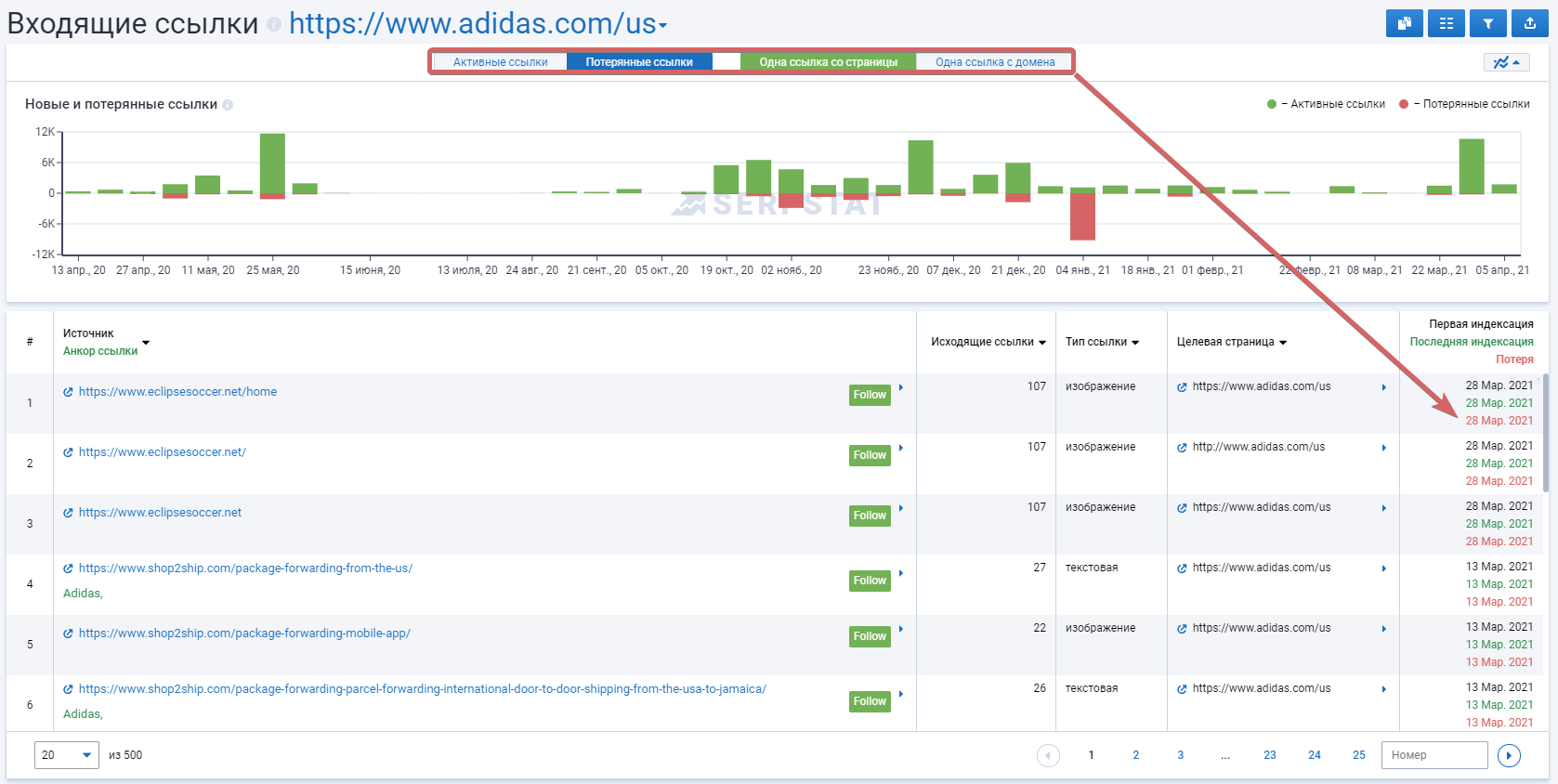Expand arrow beside Follow in row 2
This screenshot has width=1558, height=784.
pos(901,448)
